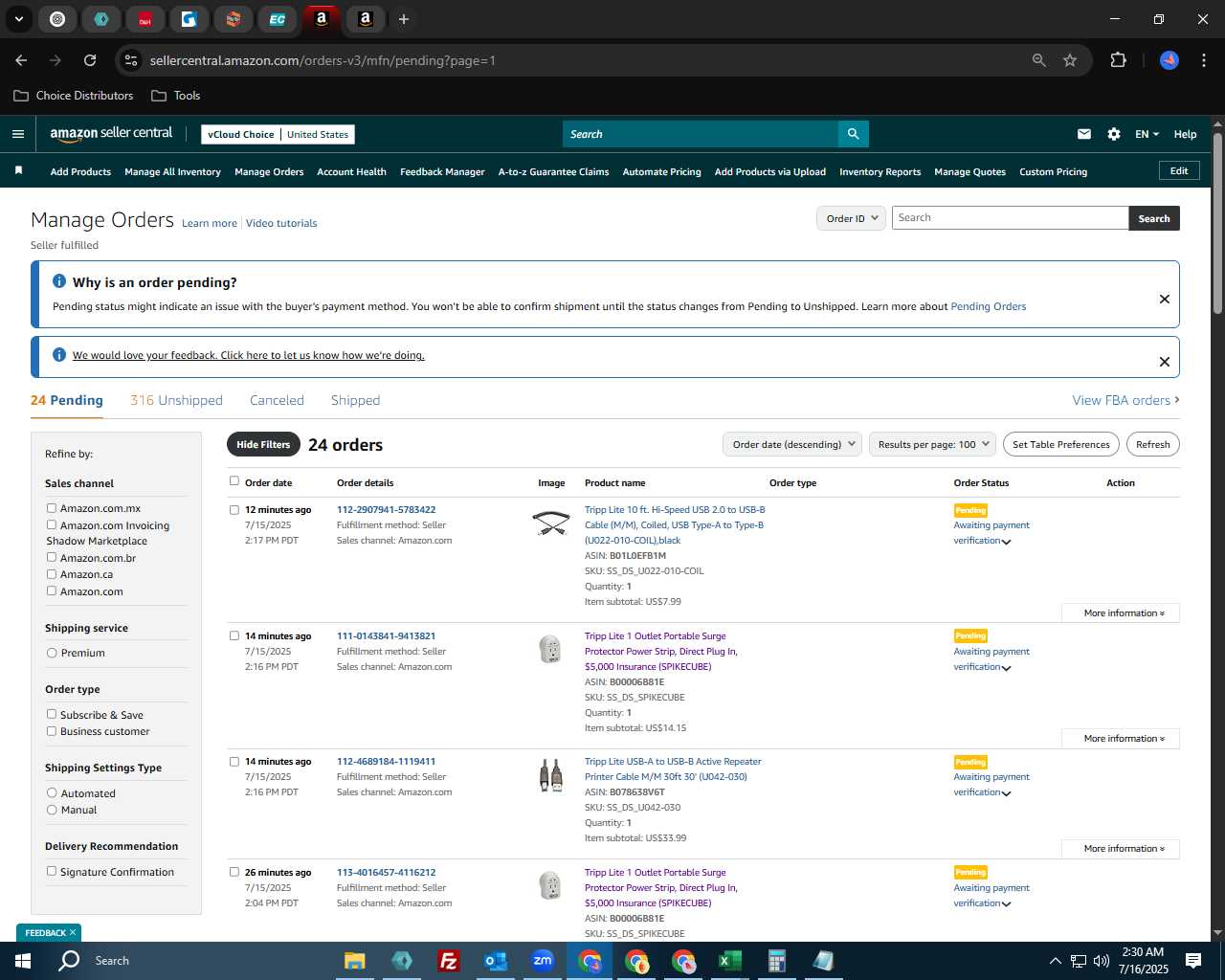This screenshot has width=1225, height=980.
Task: Select the Automated shipping settings radio
Action: pyautogui.click(x=52, y=792)
